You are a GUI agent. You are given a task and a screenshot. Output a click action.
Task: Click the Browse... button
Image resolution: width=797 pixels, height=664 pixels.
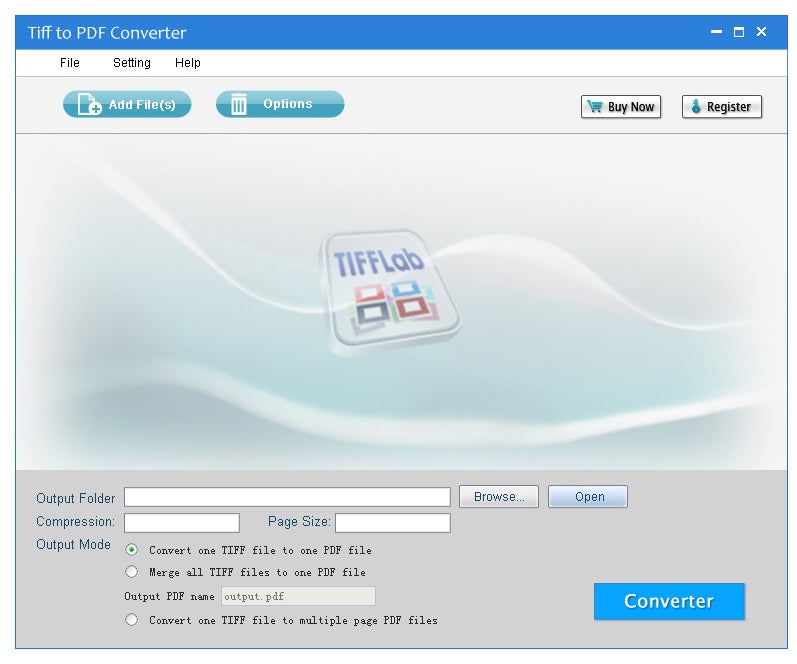(x=499, y=497)
